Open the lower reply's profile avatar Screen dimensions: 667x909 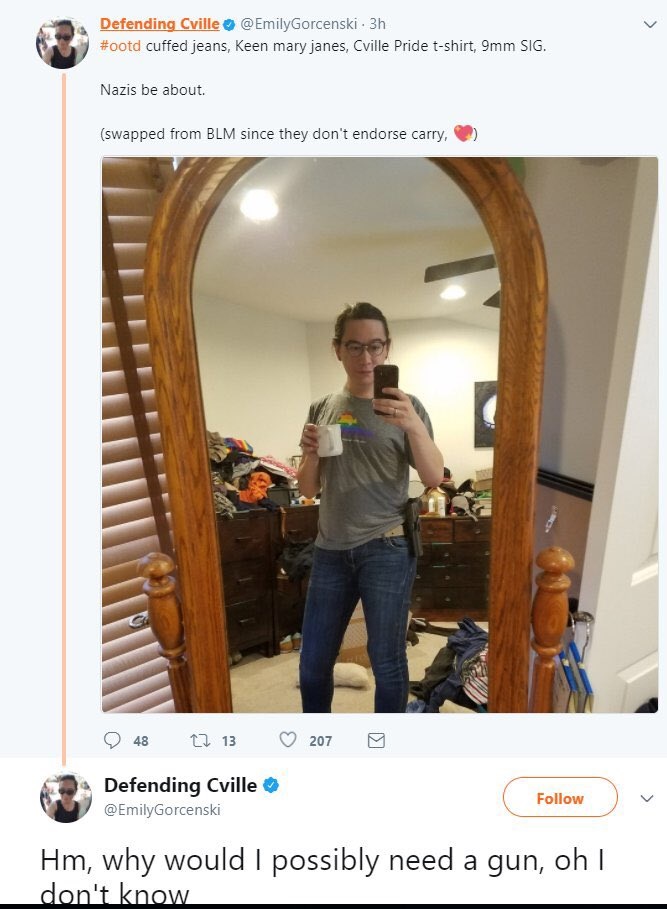tap(65, 797)
